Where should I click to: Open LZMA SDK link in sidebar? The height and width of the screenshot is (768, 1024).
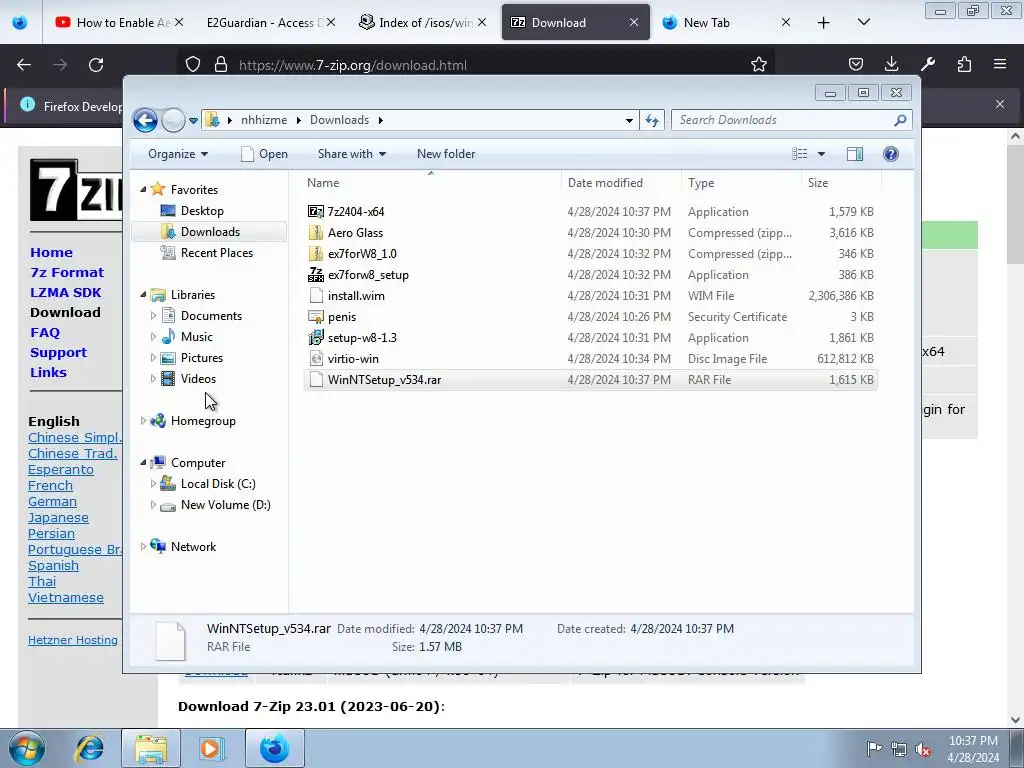coord(65,293)
